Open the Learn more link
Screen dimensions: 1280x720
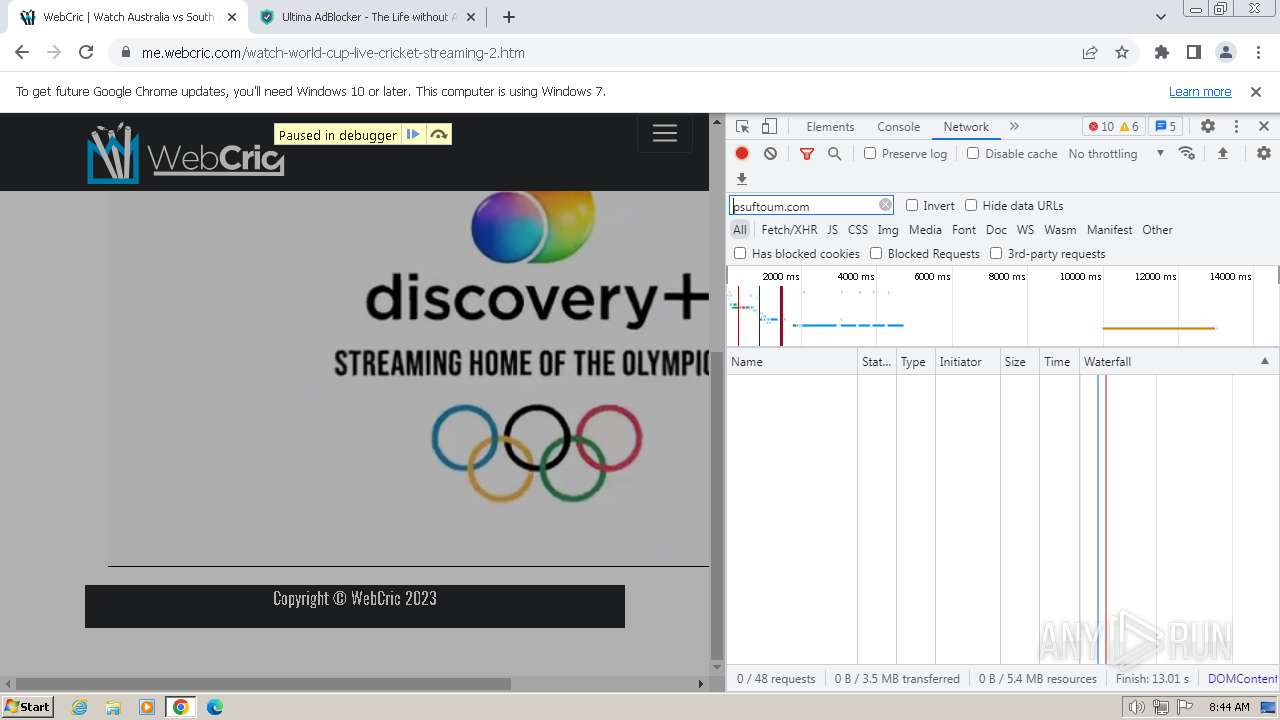(1200, 91)
